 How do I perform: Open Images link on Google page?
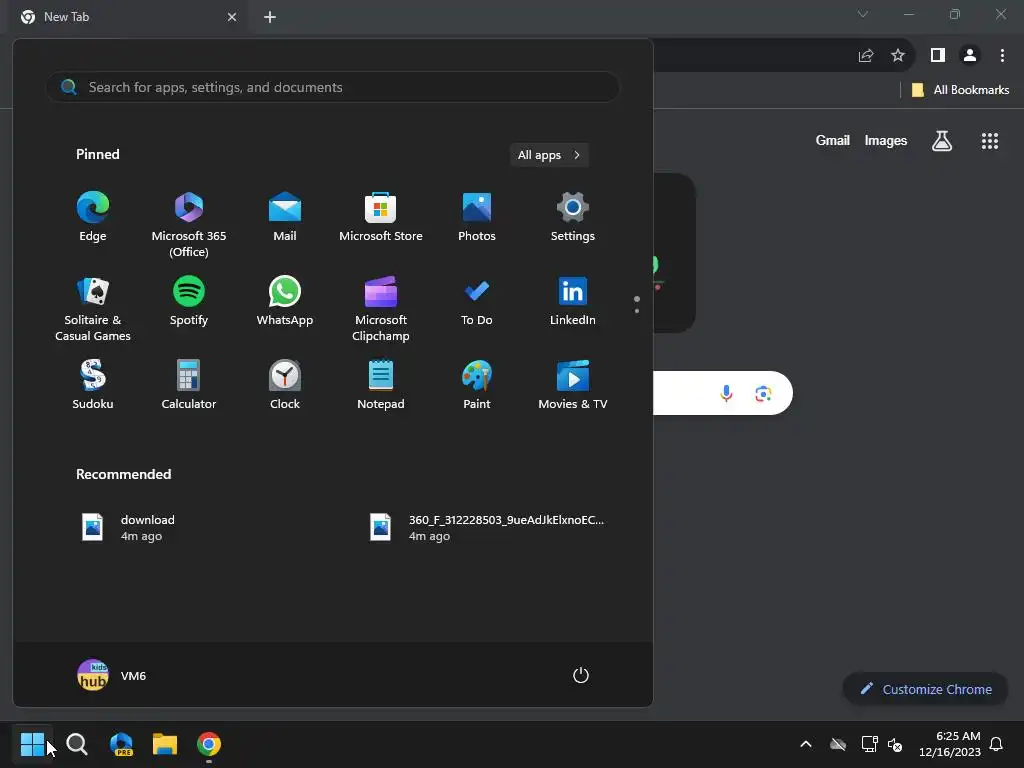click(x=886, y=140)
